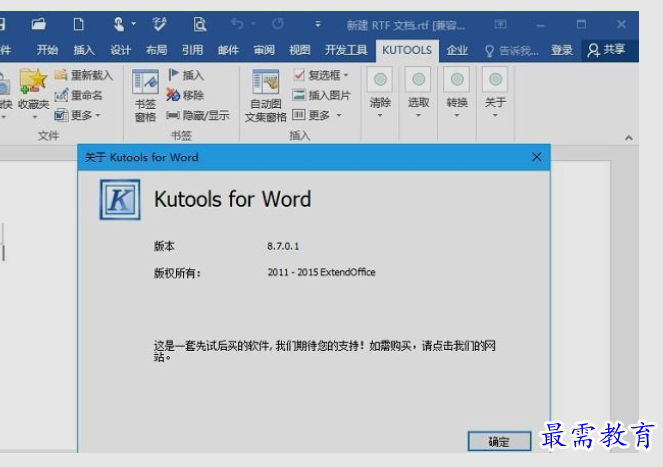Open the 书签窗格 bookmark pane
The width and height of the screenshot is (663, 467).
145,96
